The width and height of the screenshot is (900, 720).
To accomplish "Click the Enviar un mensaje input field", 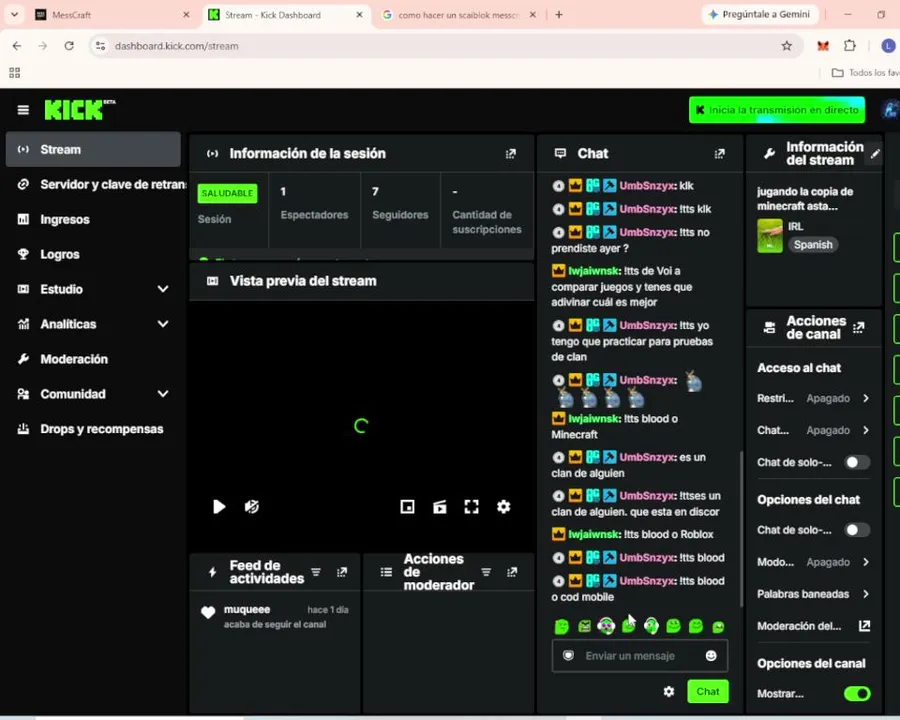I will tap(639, 656).
